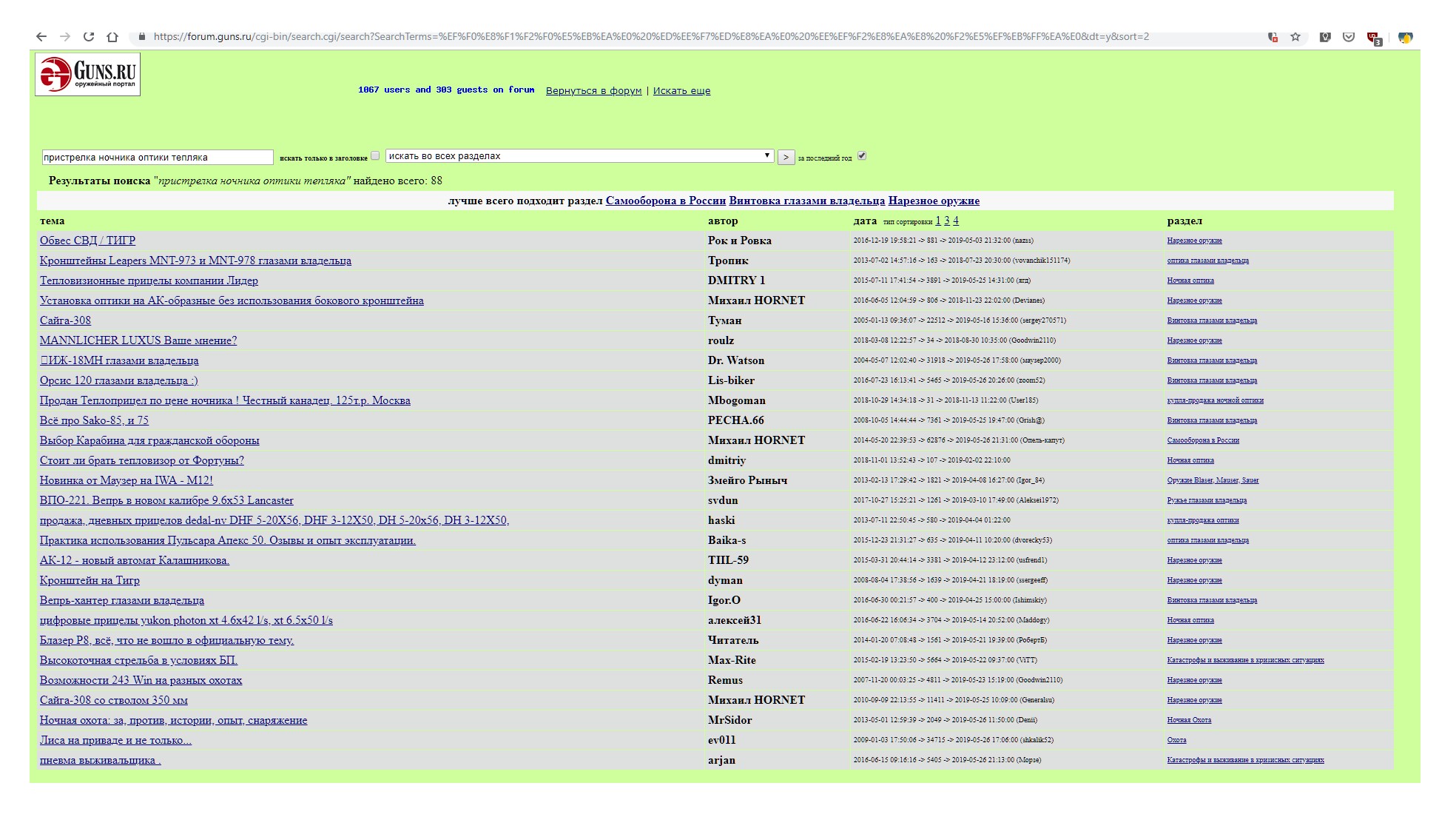
Task: Open 'Ночная оптика' section for Лидер topic
Action: [1190, 280]
